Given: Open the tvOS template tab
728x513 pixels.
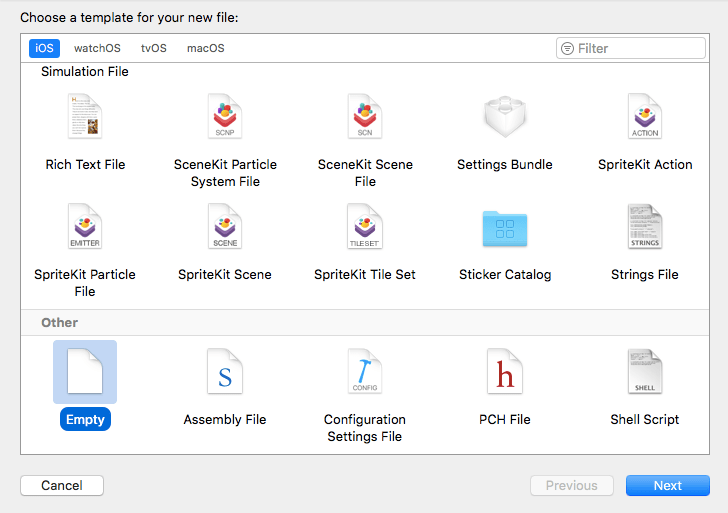Looking at the screenshot, I should pyautogui.click(x=154, y=48).
